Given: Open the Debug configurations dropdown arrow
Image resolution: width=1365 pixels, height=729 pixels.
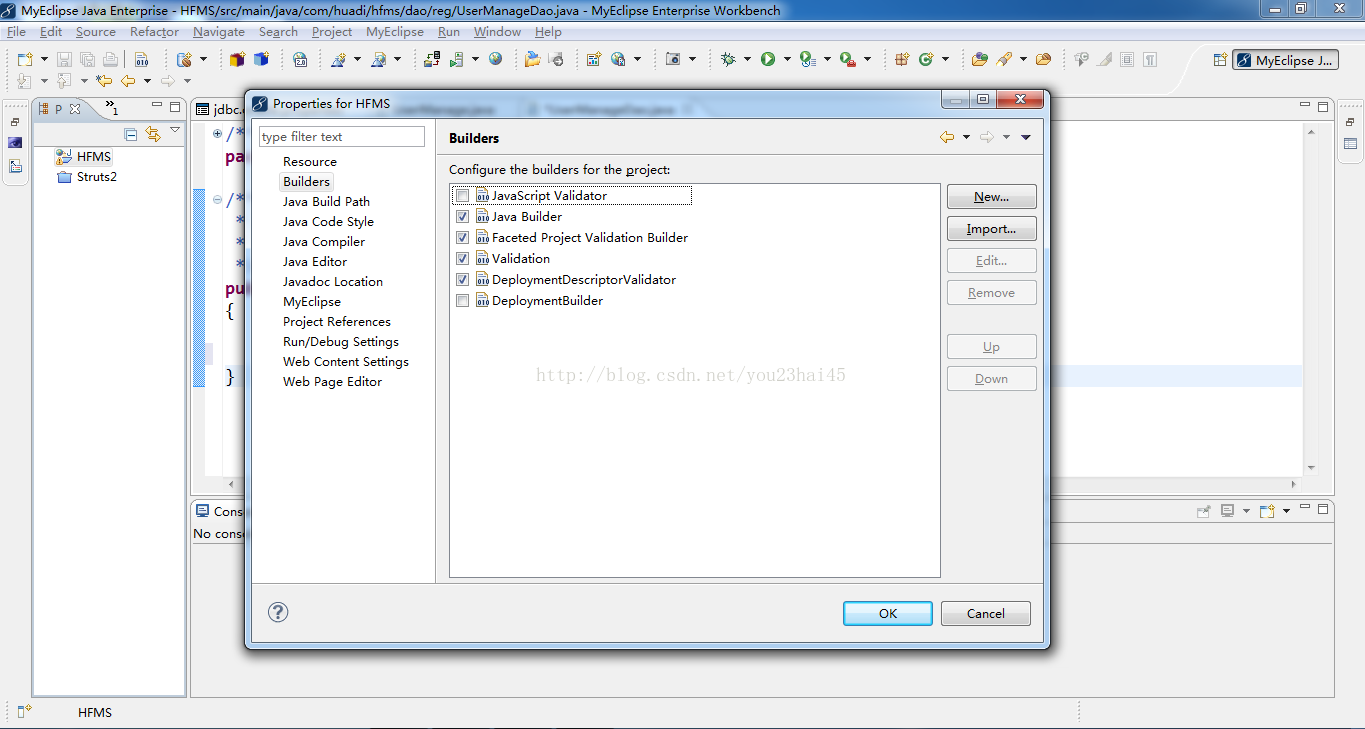Looking at the screenshot, I should pyautogui.click(x=746, y=60).
